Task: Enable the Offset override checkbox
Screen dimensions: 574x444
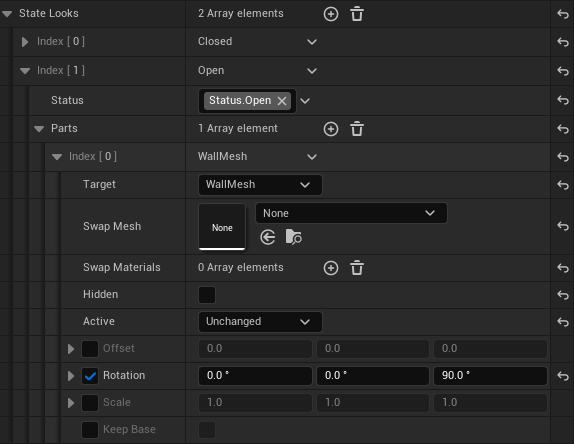Action: click(90, 349)
